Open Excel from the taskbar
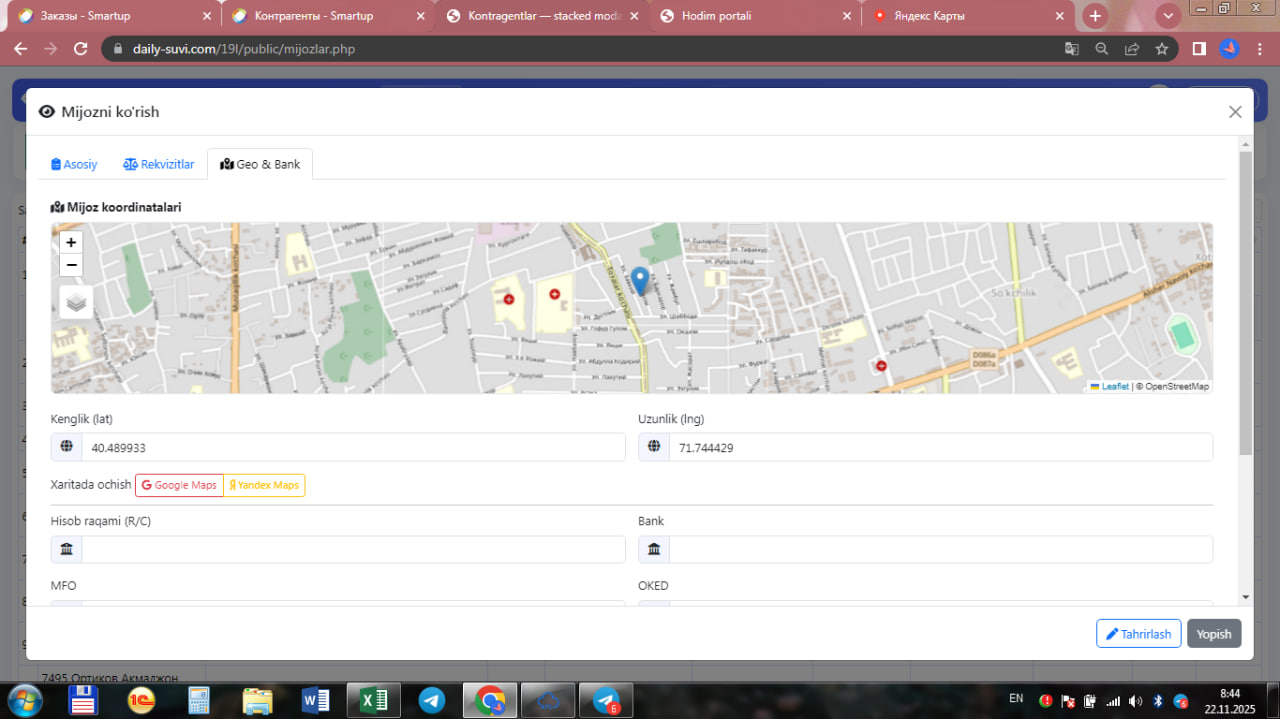The image size is (1280, 719). pos(373,701)
